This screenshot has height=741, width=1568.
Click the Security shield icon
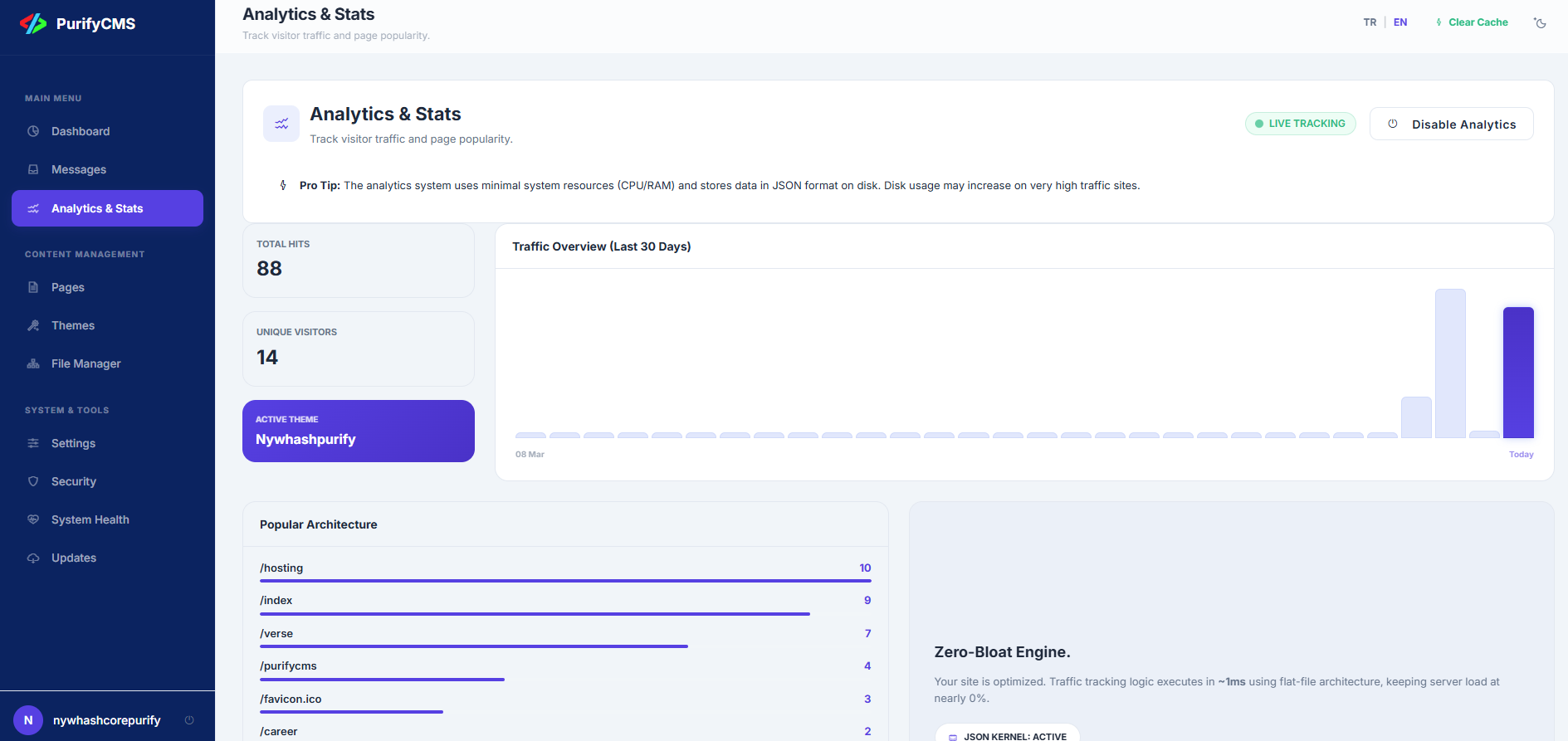(x=33, y=481)
